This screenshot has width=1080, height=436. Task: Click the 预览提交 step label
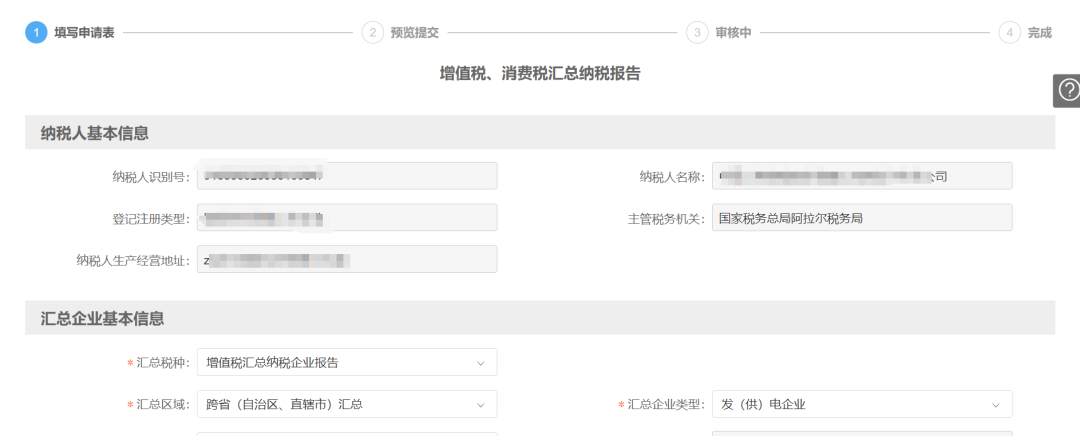tap(415, 32)
